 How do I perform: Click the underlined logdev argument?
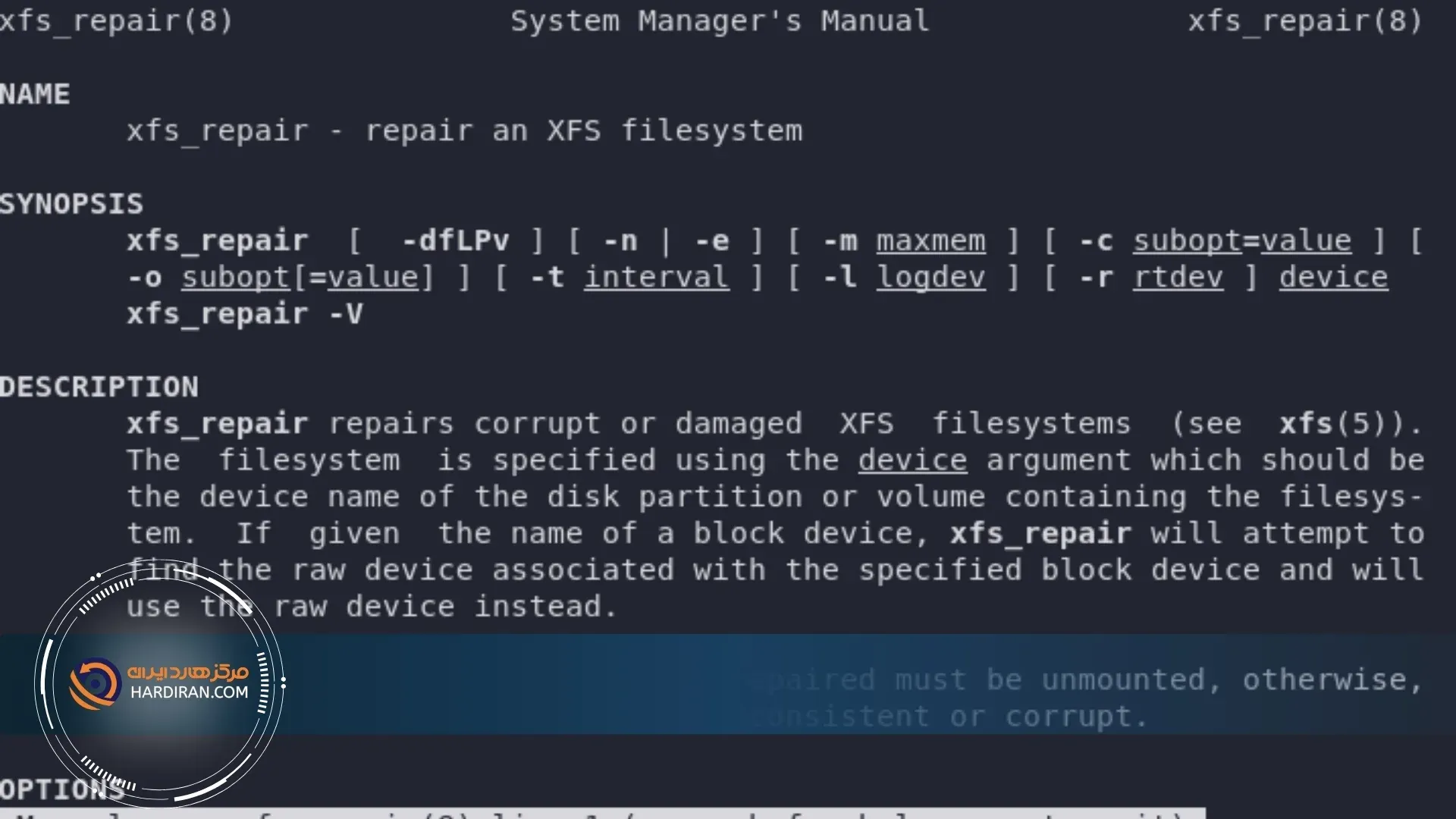click(930, 278)
